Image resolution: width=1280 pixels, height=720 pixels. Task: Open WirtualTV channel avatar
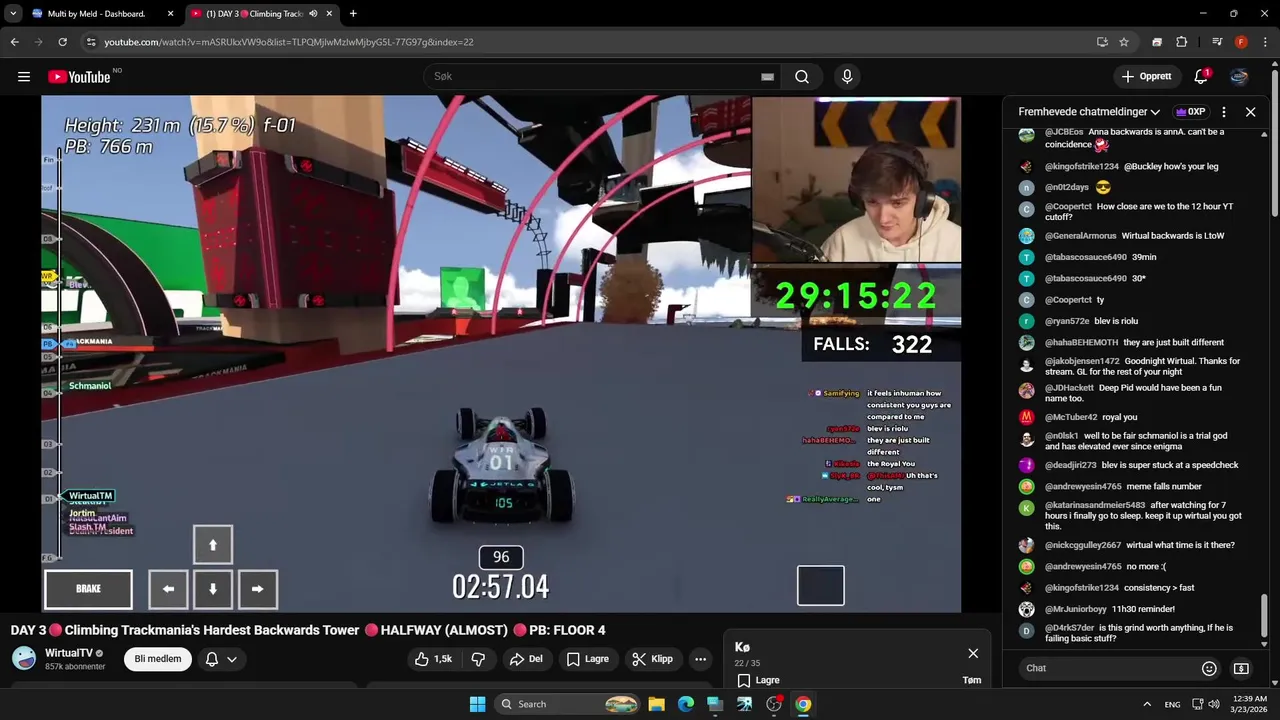point(24,658)
